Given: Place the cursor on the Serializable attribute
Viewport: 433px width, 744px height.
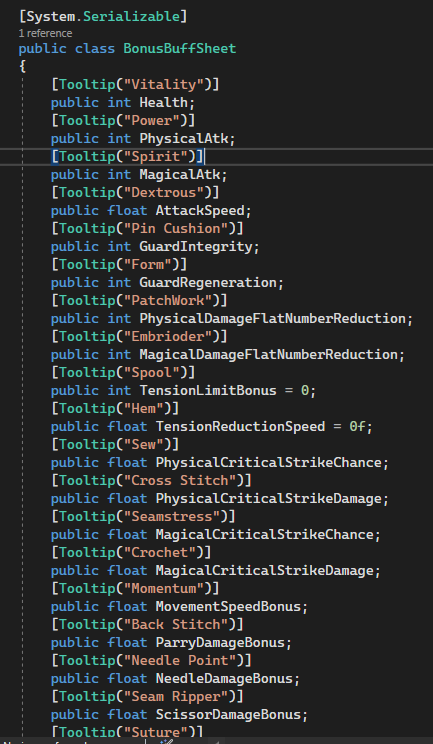Looking at the screenshot, I should 131,16.
